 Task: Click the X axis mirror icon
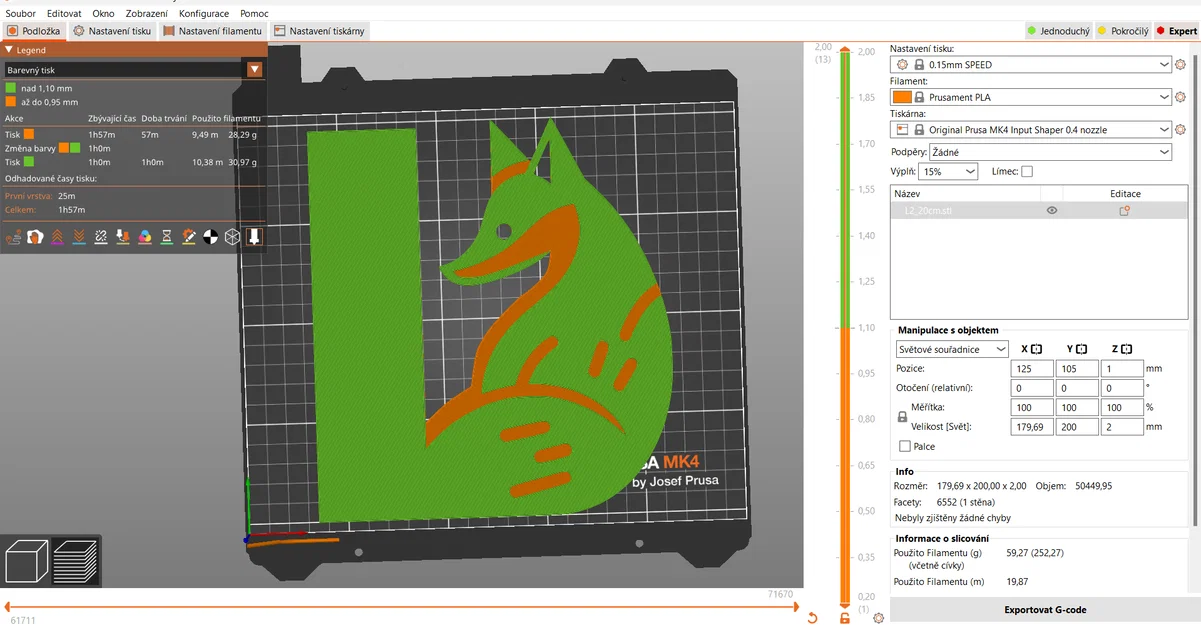tap(1036, 349)
